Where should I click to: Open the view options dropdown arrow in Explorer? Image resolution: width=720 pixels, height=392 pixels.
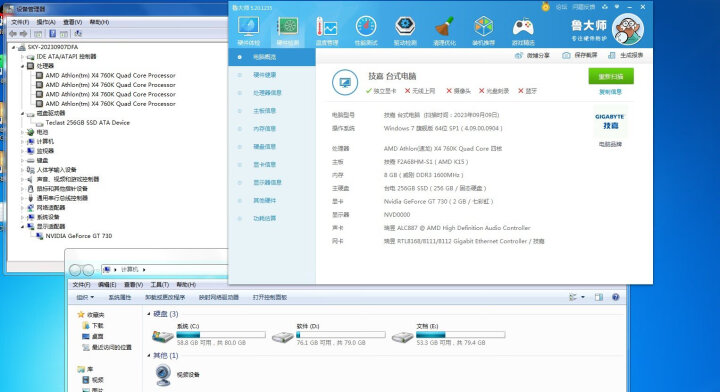point(583,297)
